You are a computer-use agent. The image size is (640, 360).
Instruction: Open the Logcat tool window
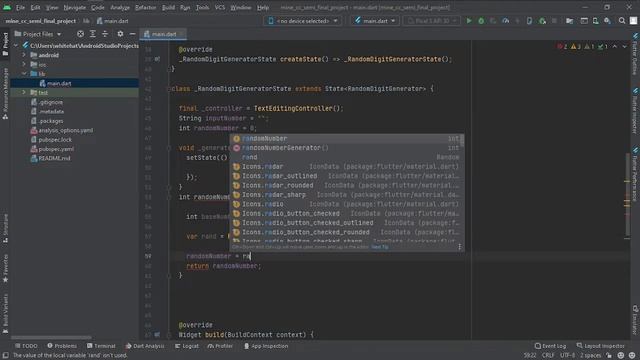(x=187, y=346)
